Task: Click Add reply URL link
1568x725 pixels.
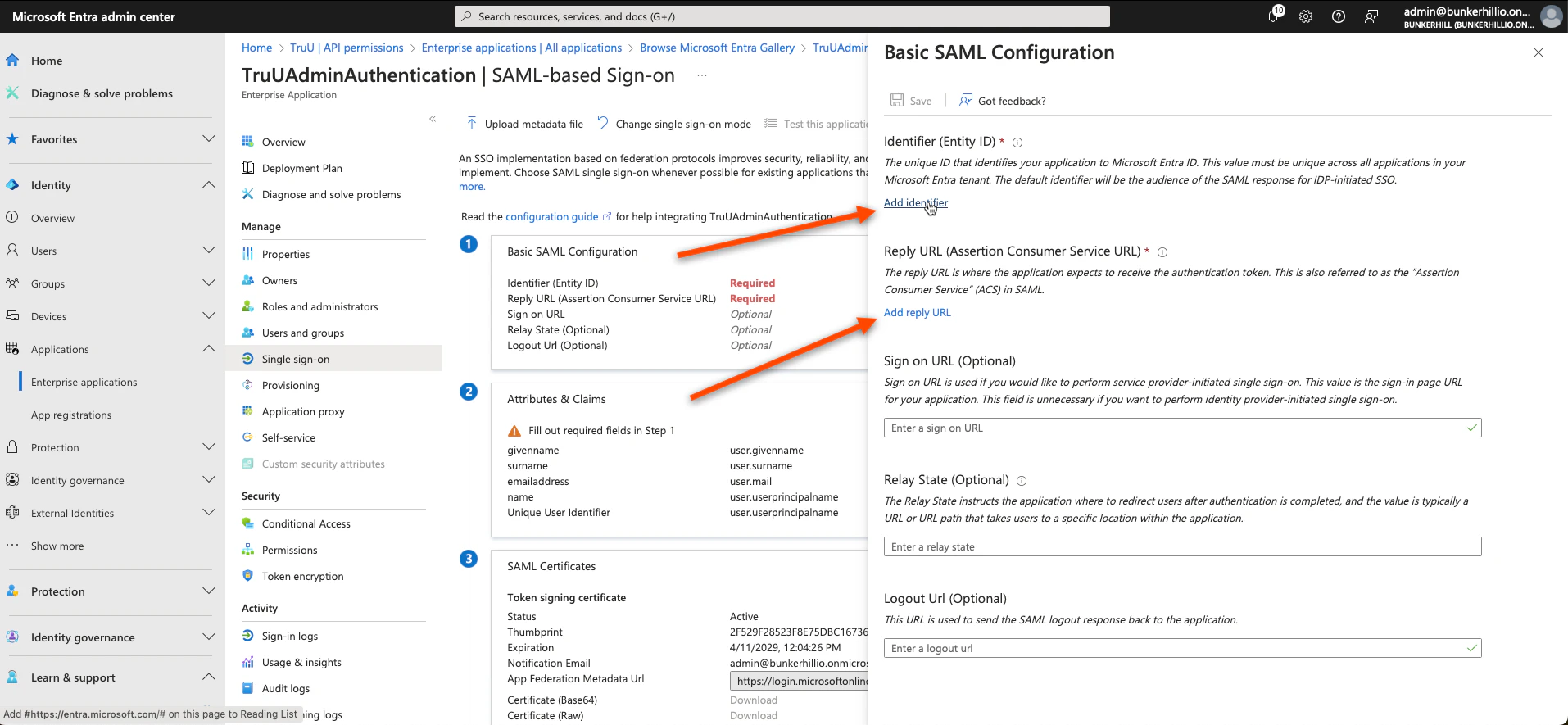Action: tap(917, 312)
